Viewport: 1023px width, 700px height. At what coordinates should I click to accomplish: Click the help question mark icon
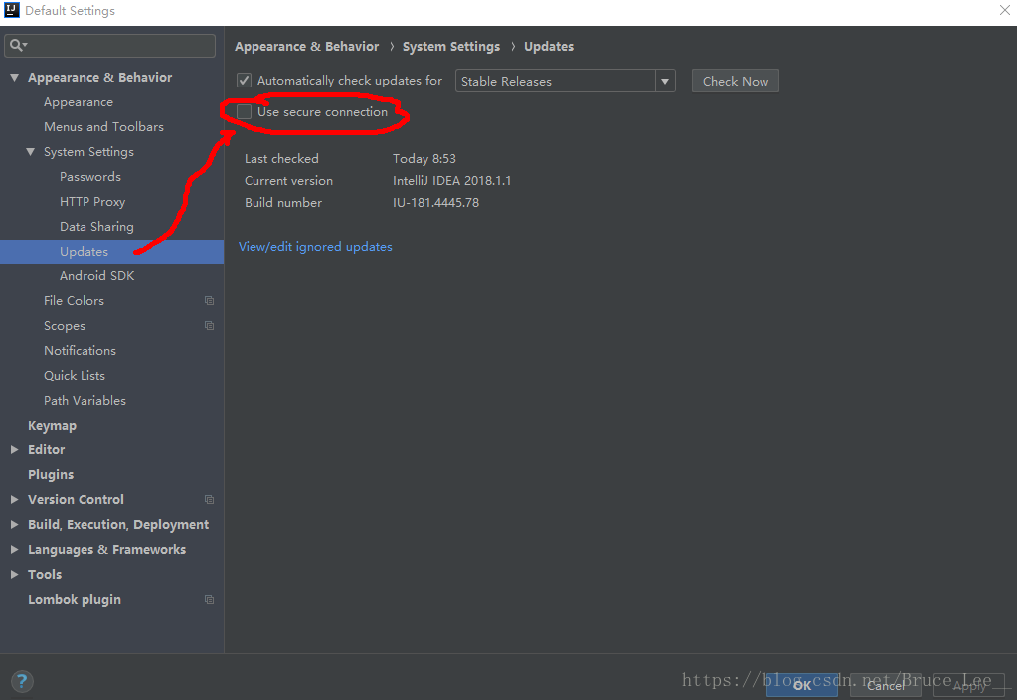point(22,681)
